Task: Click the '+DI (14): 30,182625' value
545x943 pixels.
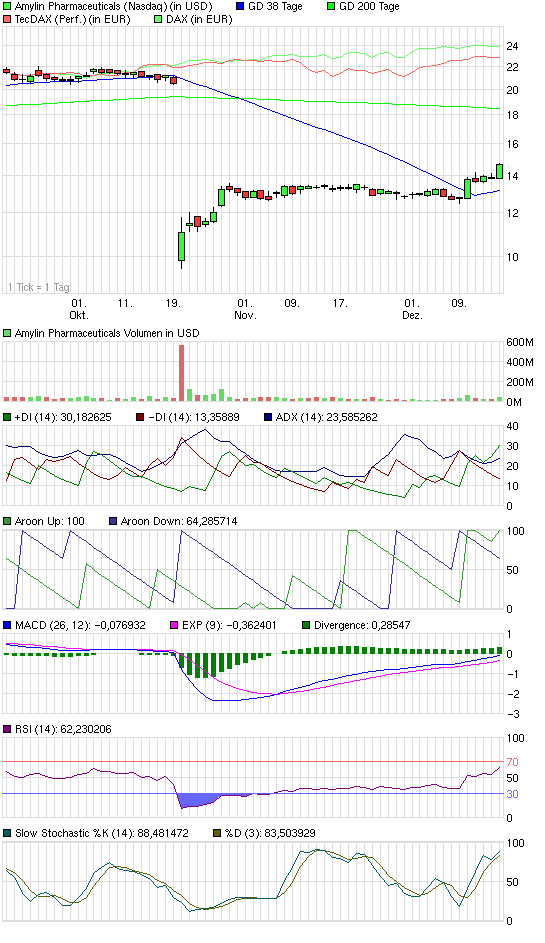Action: click(x=63, y=417)
